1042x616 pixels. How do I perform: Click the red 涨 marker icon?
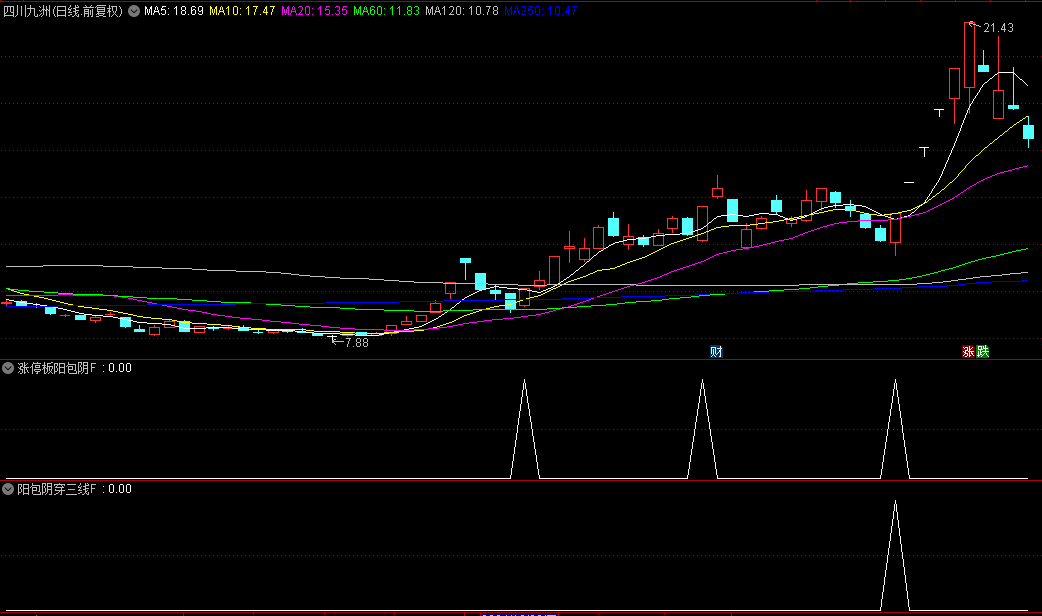(968, 351)
